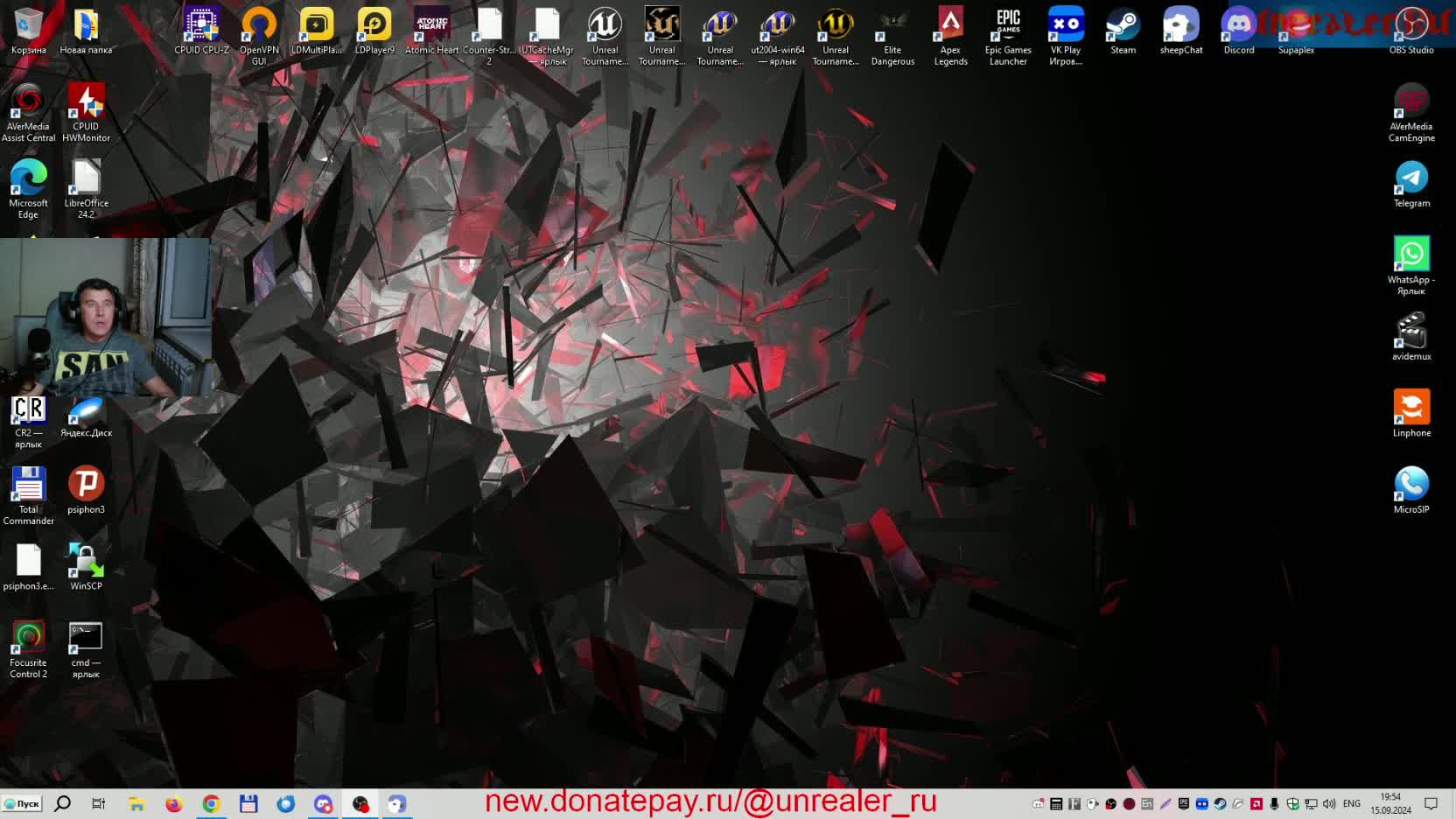Click the microphone icon in the system tray
This screenshot has width=1456, height=819.
(x=1274, y=803)
